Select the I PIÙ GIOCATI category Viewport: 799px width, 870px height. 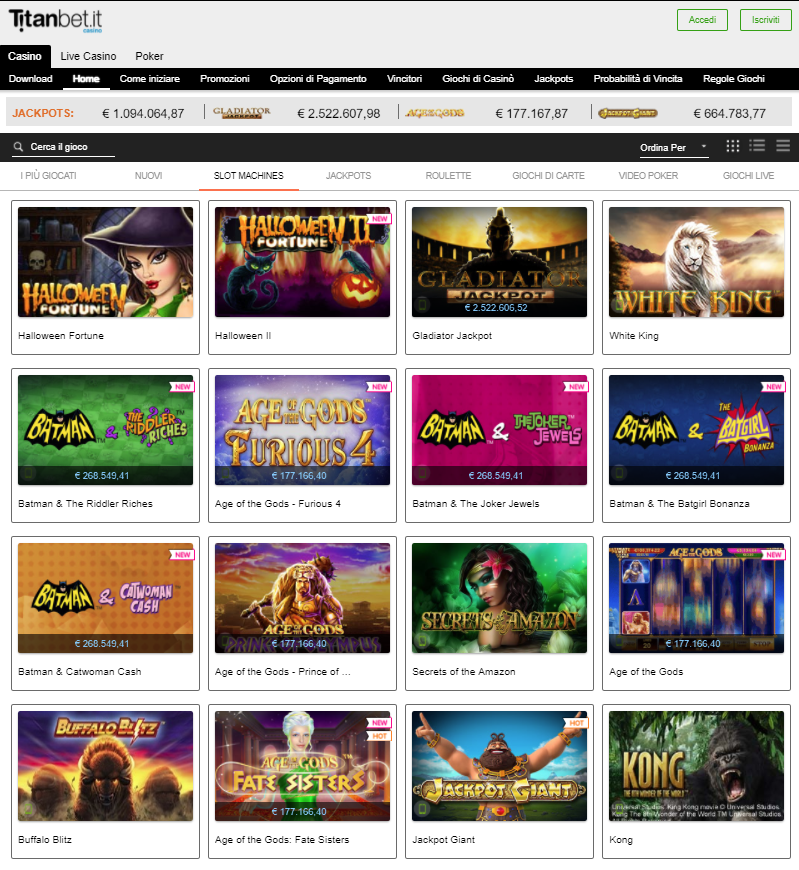pyautogui.click(x=49, y=175)
